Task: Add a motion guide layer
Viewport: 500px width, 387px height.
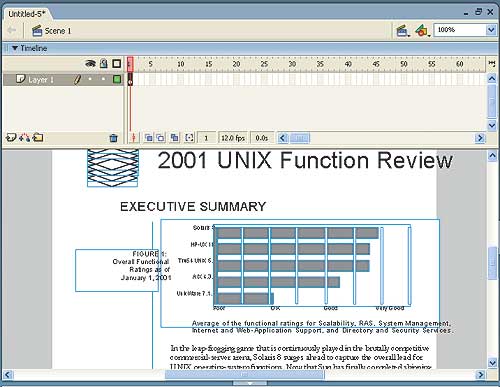Action: coord(24,137)
